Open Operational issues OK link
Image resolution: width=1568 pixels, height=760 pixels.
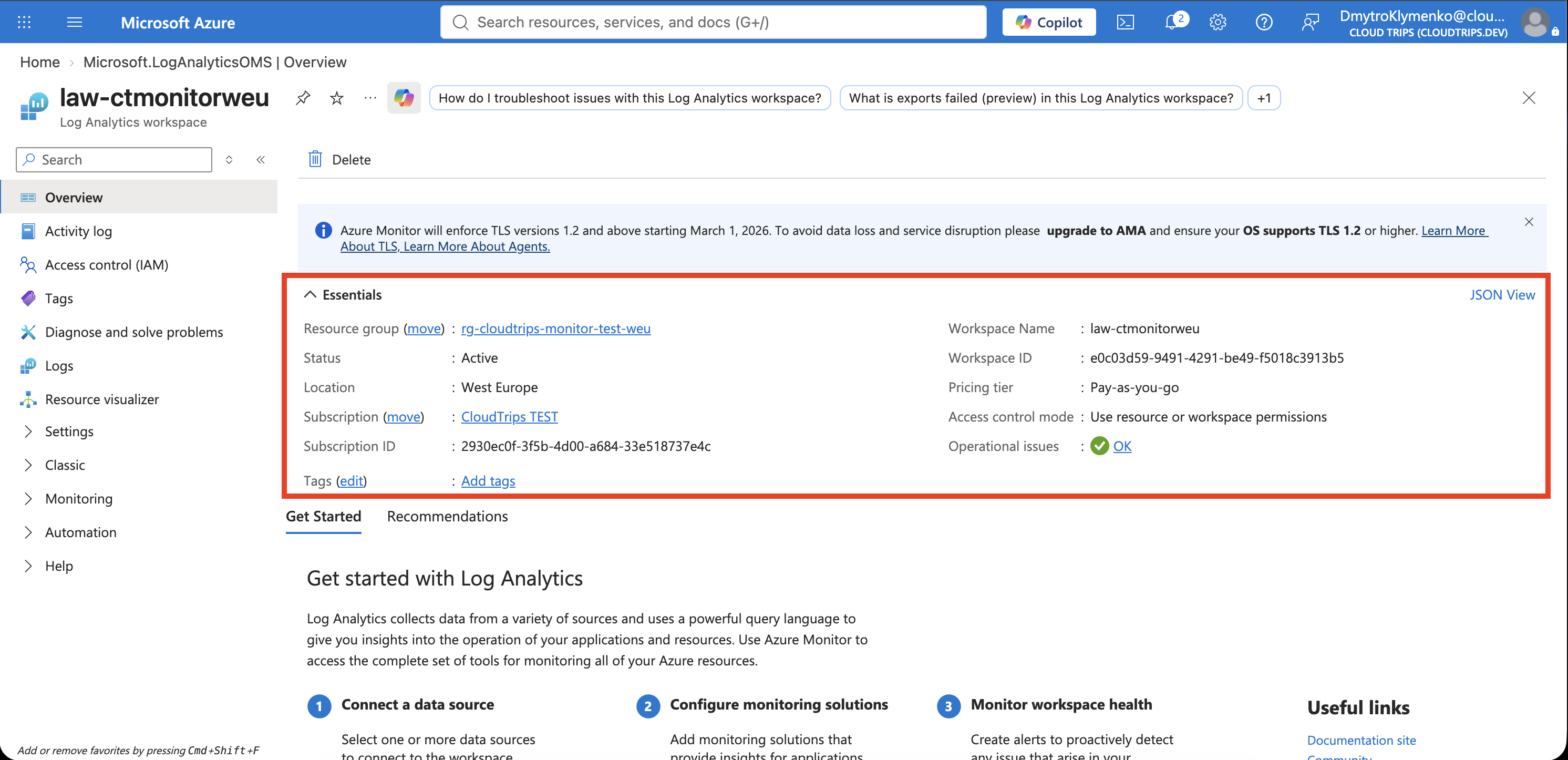(1122, 446)
